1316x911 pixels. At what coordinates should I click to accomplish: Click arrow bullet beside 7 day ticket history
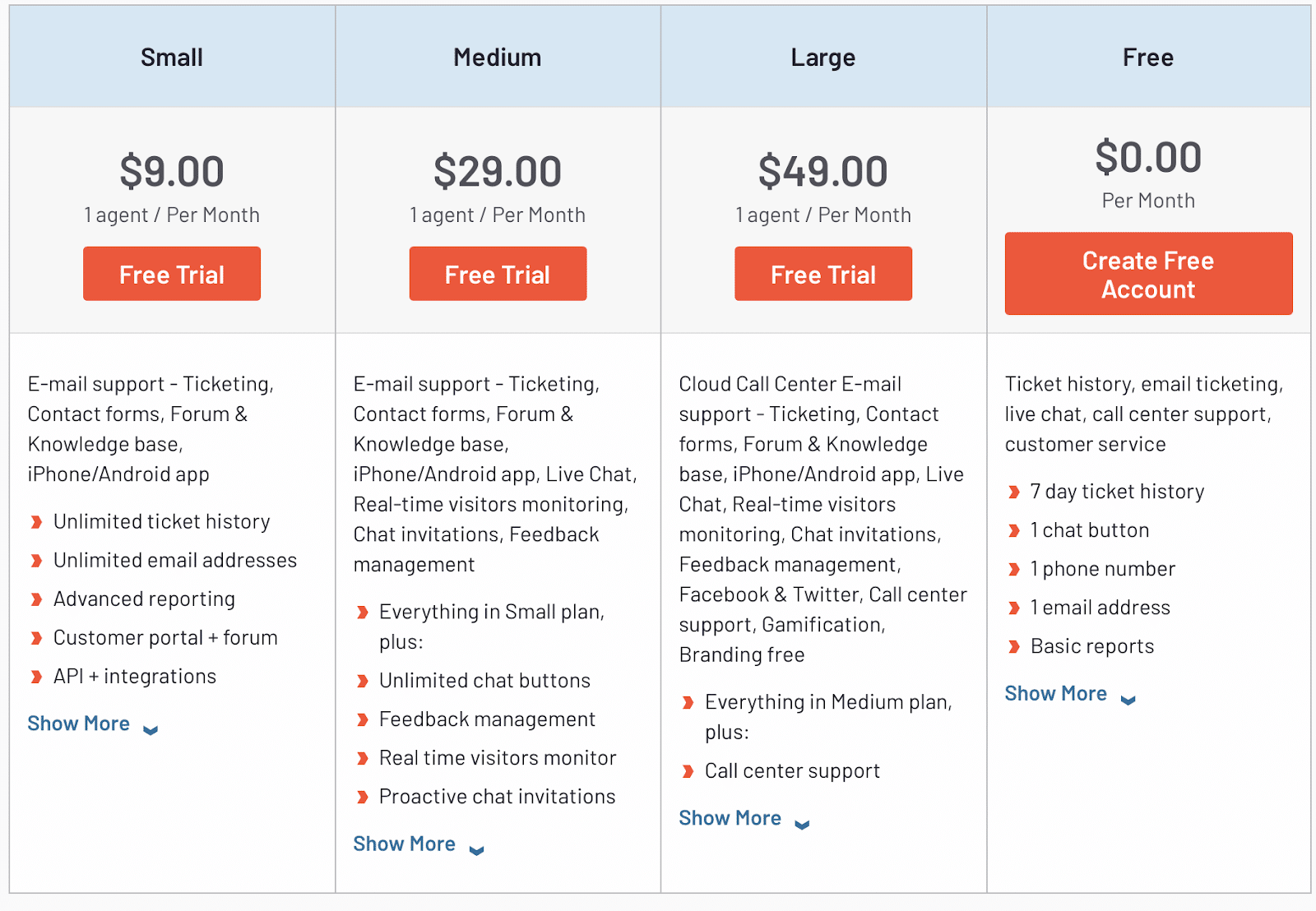1013,492
